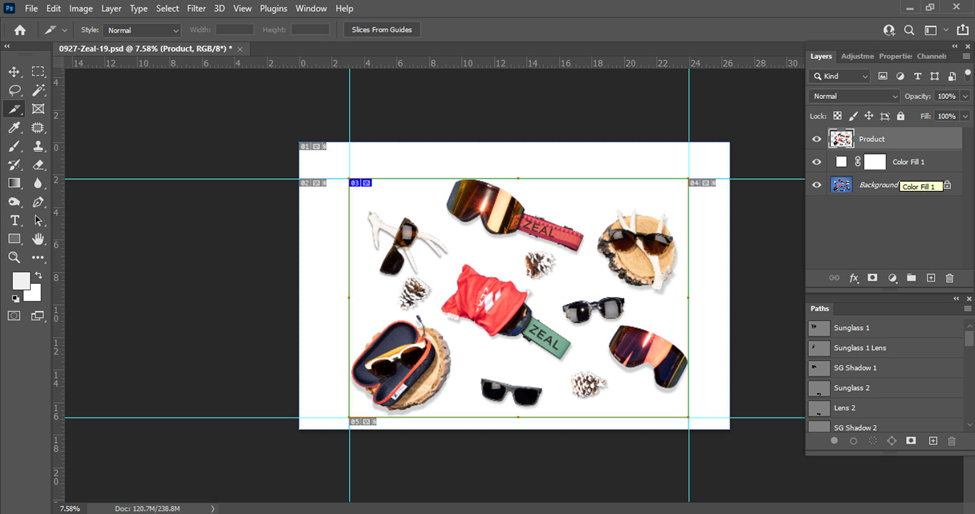Select the Horizontal Type tool
975x514 pixels.
[15, 220]
